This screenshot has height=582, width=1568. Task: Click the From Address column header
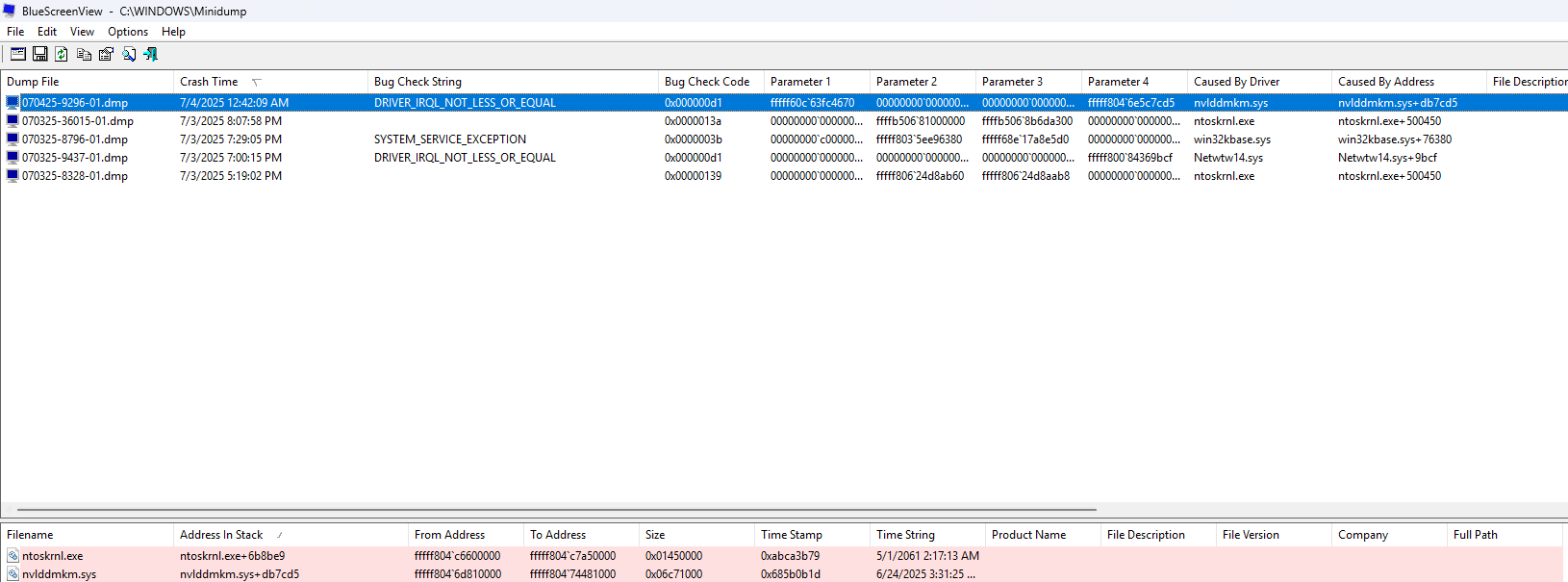(466, 535)
